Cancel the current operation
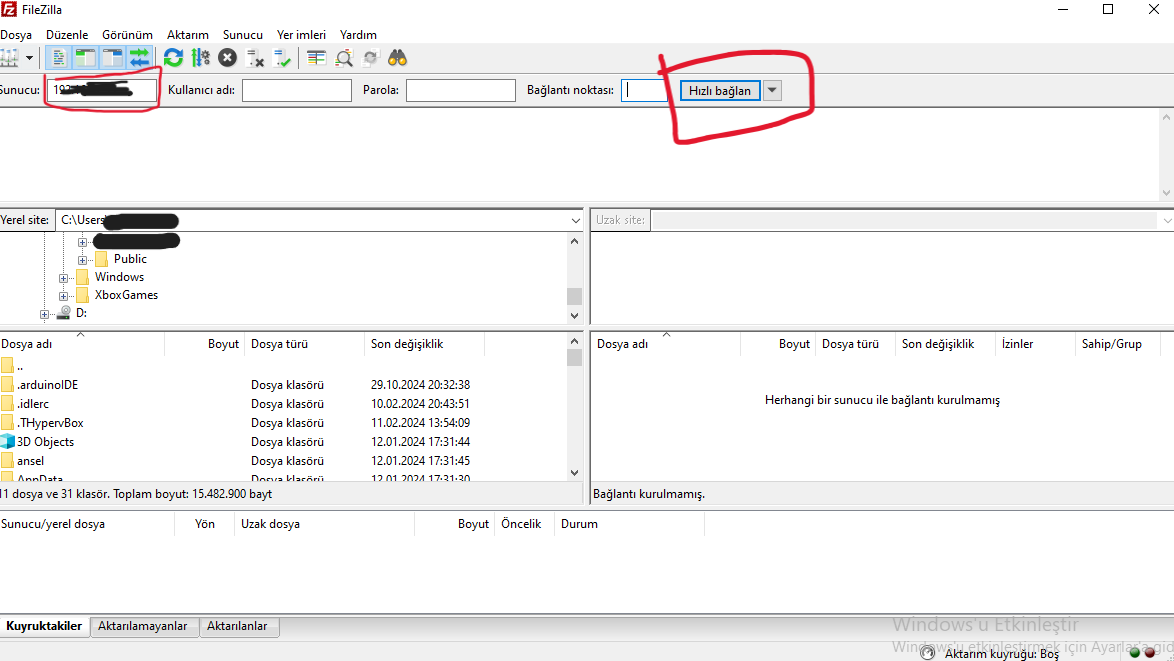This screenshot has width=1174, height=661. coord(228,58)
